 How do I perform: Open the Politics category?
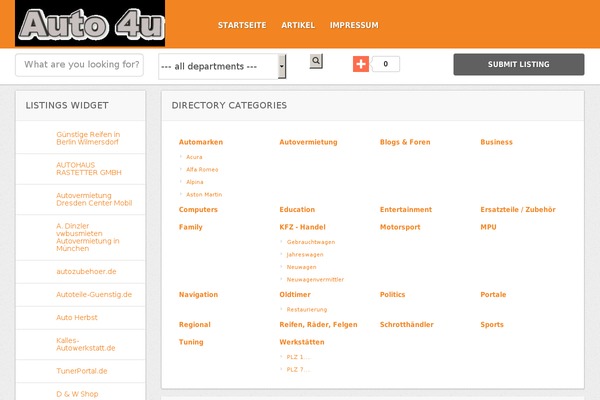pos(392,294)
